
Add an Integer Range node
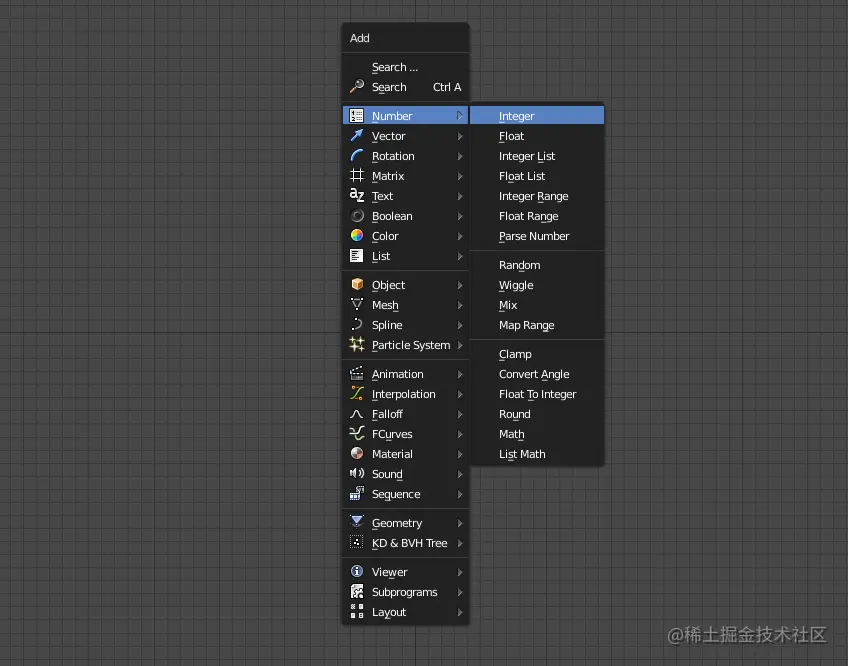click(536, 196)
